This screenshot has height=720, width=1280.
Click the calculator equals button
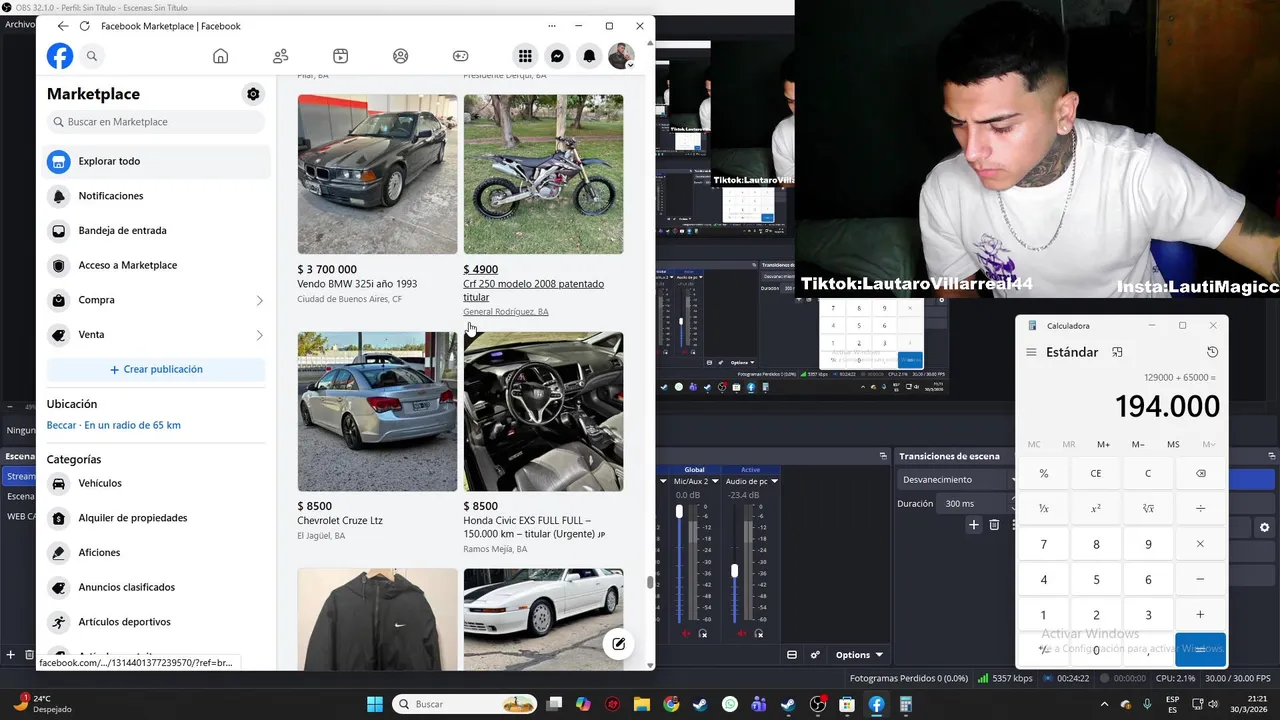1200,649
